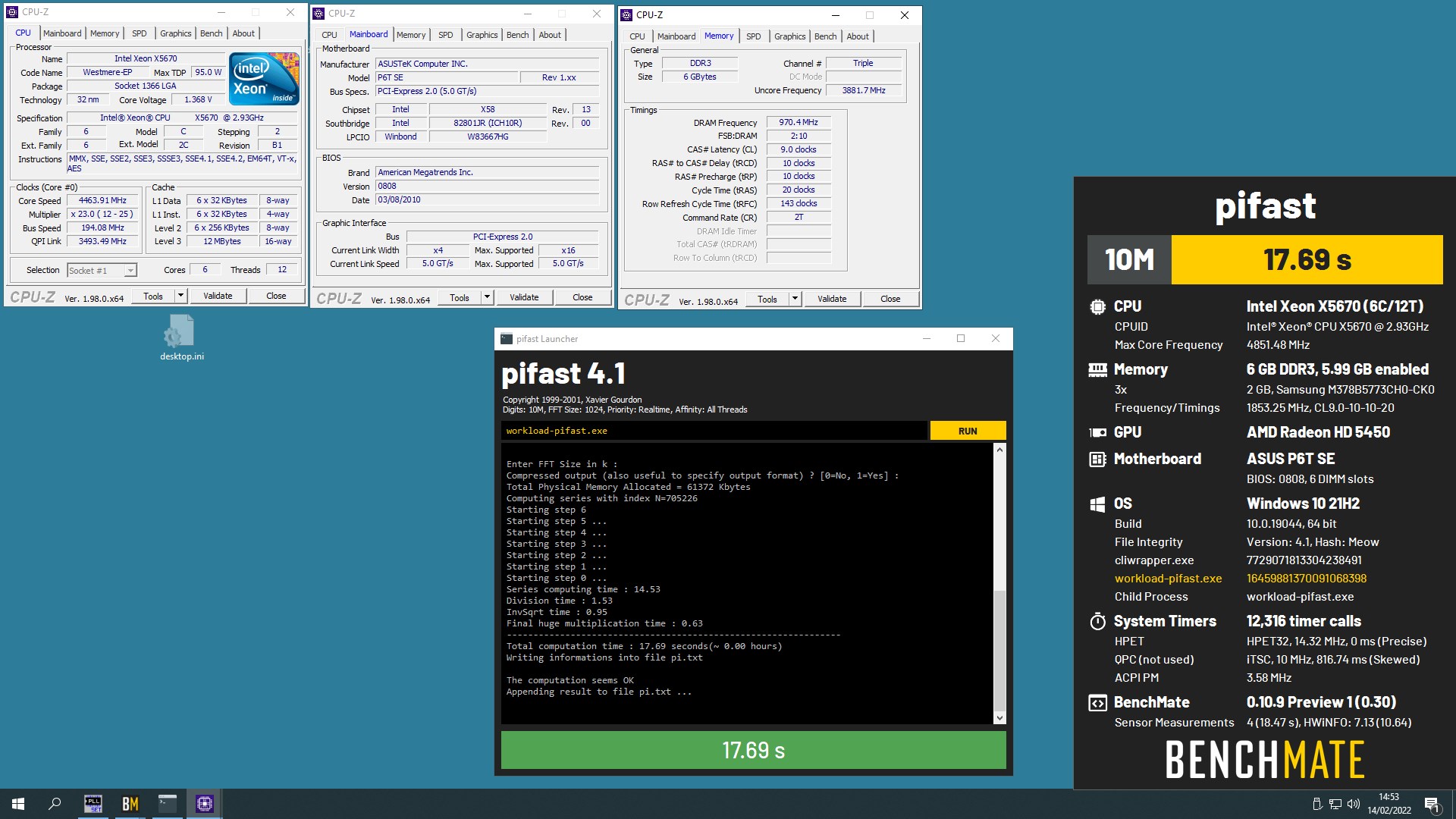This screenshot has width=1456, height=819.
Task: Click the Channel # Triple value
Action: pyautogui.click(x=863, y=64)
